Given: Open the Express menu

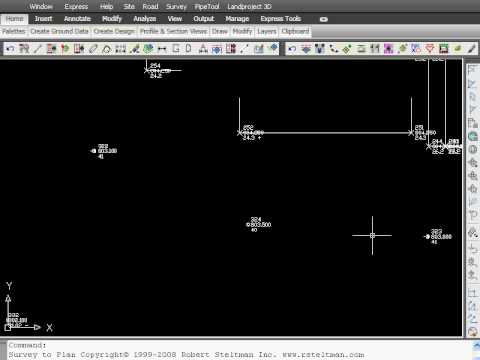Looking at the screenshot, I should coord(76,6).
